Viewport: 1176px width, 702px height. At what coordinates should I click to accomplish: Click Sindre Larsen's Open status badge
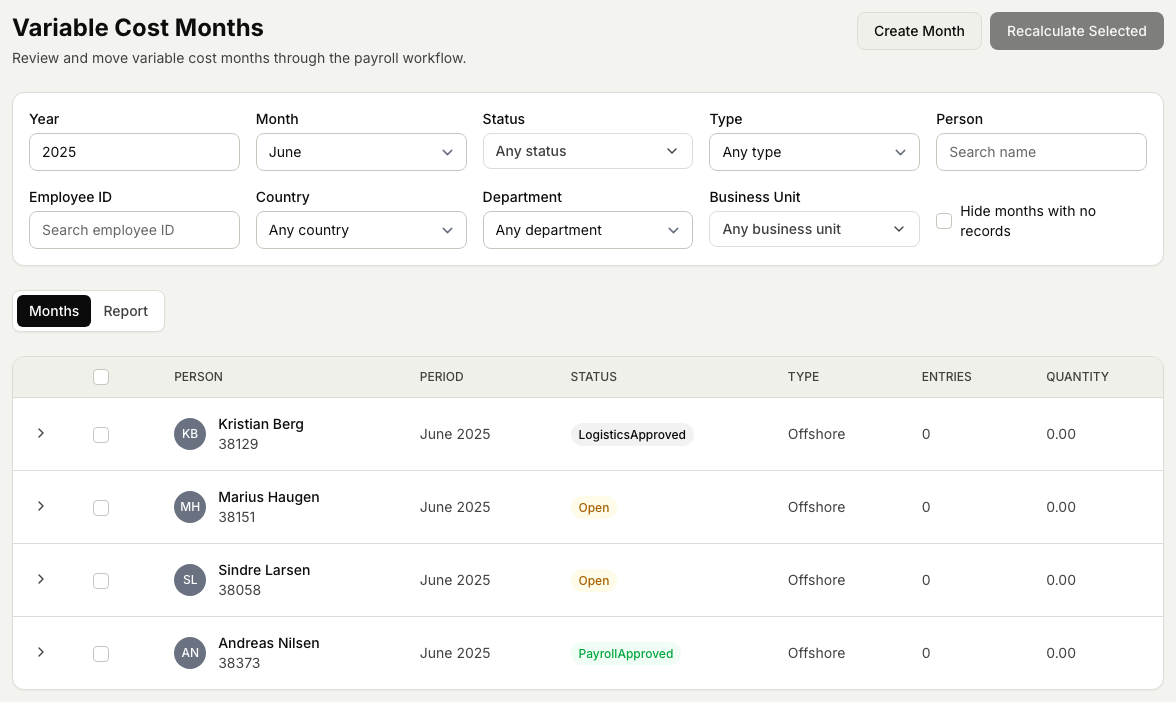pyautogui.click(x=593, y=580)
